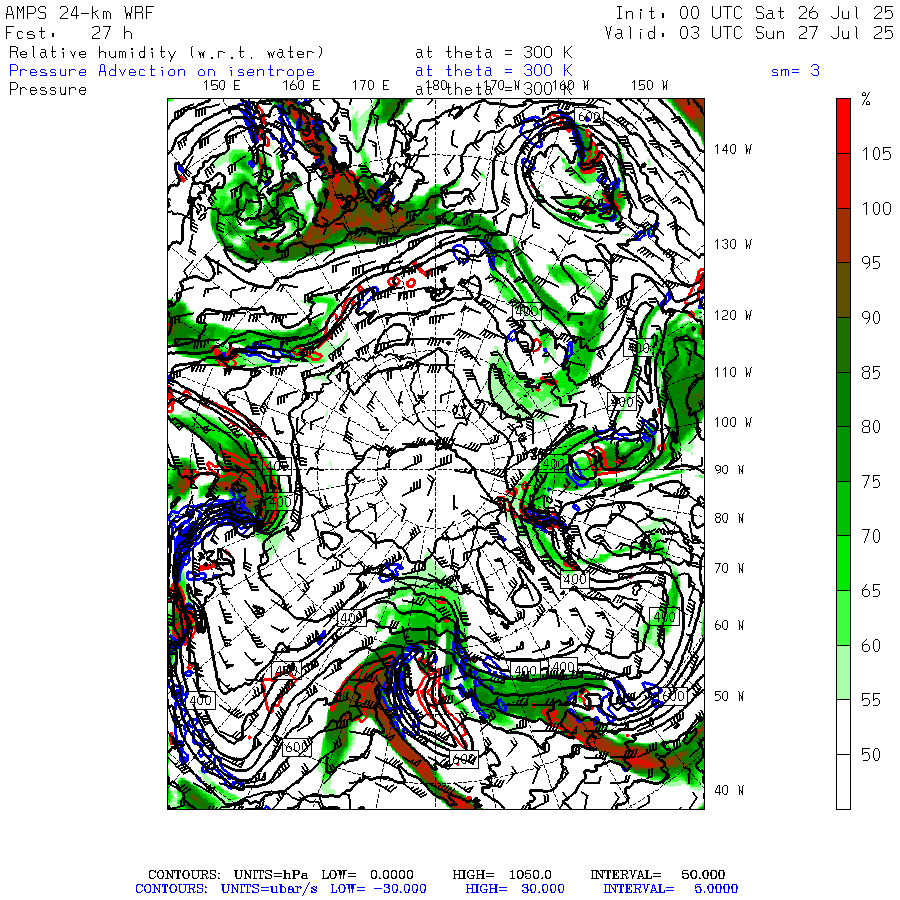Select the pale green segment between 55 and 60
The height and width of the screenshot is (900, 900).
843,672
